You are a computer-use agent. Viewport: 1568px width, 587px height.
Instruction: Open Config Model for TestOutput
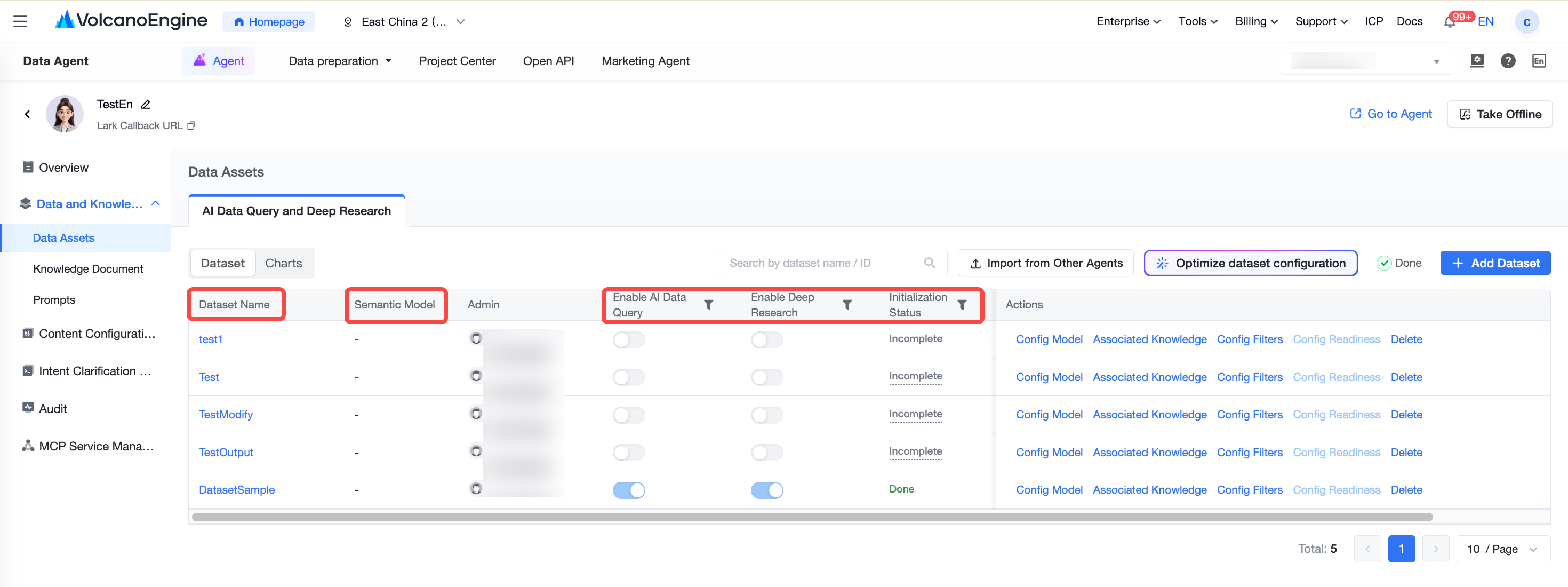click(x=1049, y=453)
